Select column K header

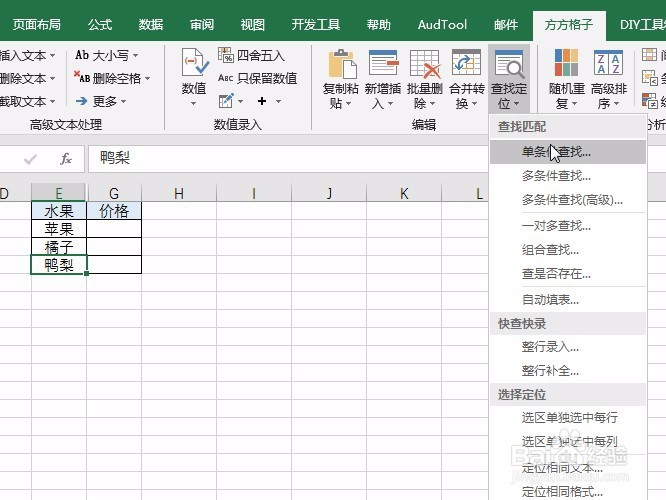[x=404, y=193]
